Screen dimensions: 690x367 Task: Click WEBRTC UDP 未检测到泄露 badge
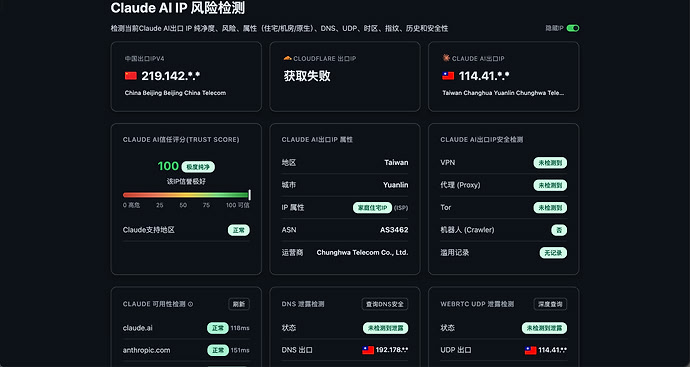(544, 328)
